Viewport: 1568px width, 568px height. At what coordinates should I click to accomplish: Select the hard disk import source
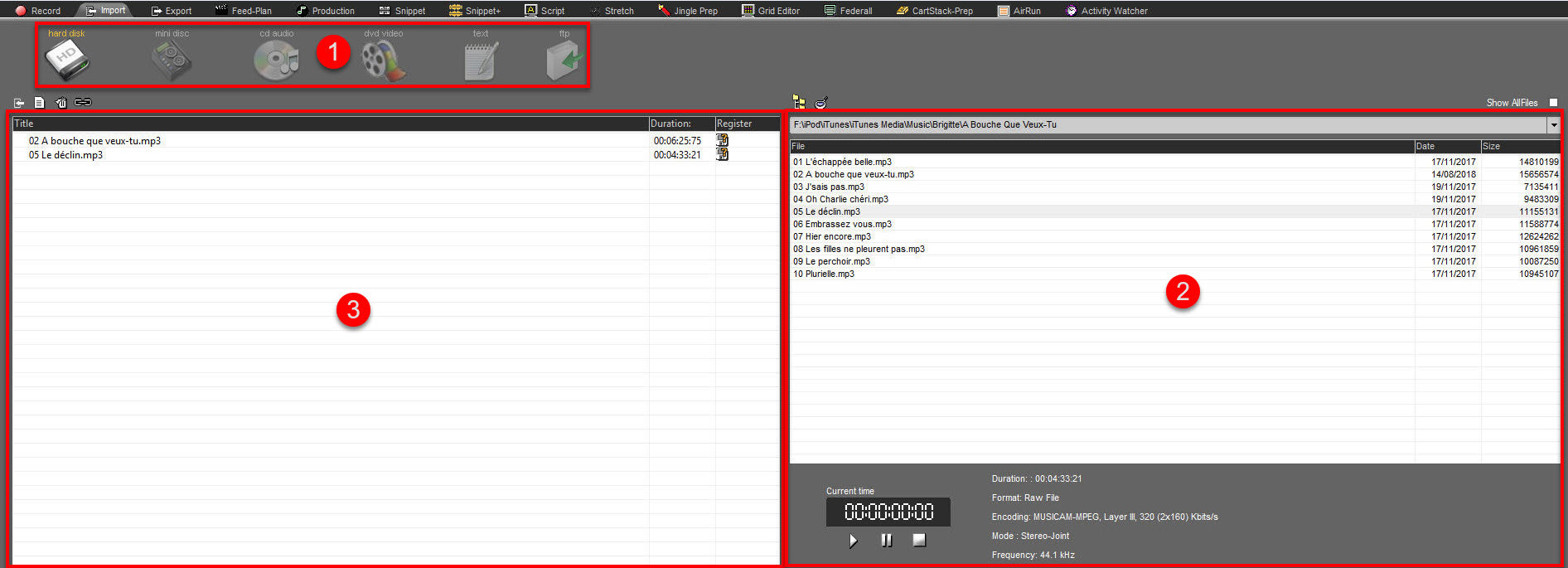pos(67,60)
